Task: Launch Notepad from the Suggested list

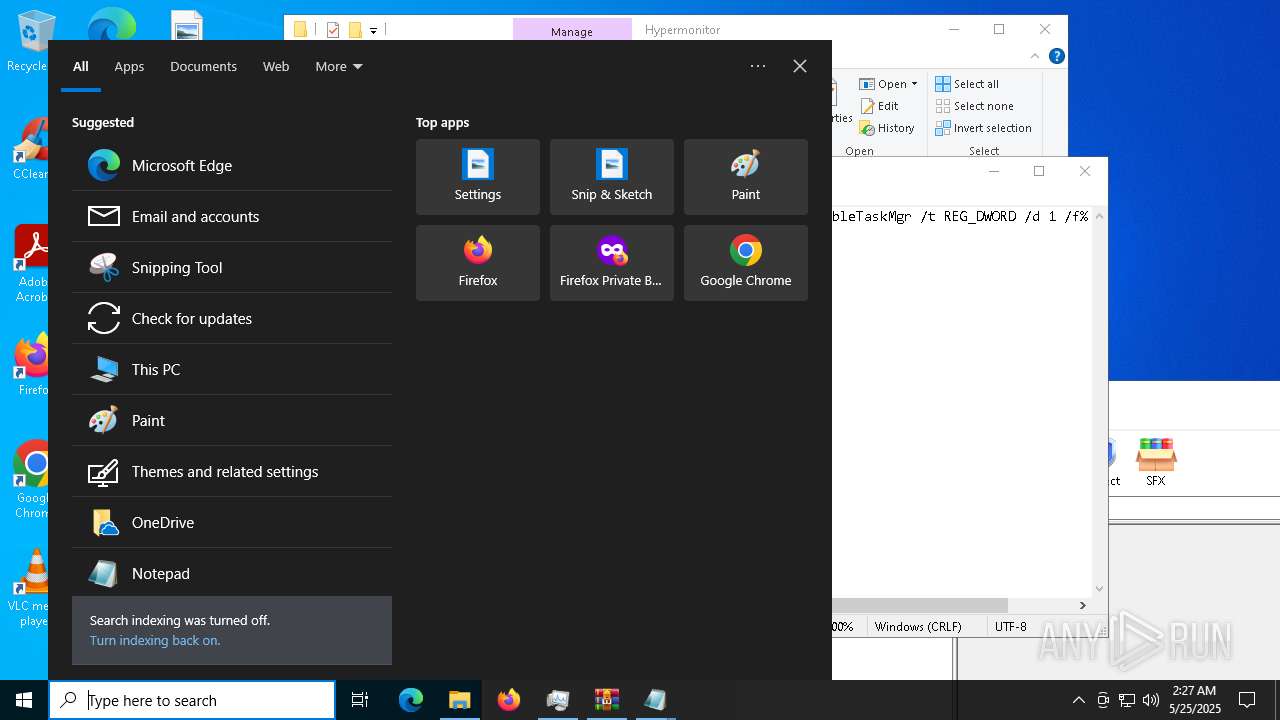Action: coord(232,573)
